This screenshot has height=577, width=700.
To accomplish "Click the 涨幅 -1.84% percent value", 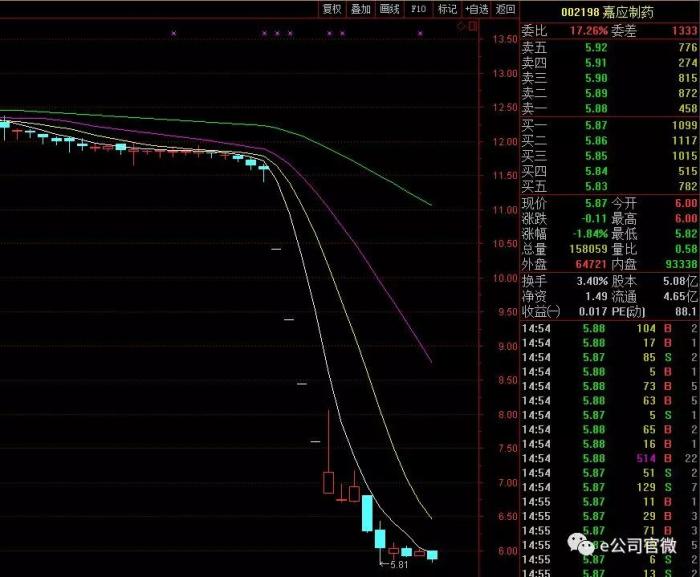I will (590, 234).
